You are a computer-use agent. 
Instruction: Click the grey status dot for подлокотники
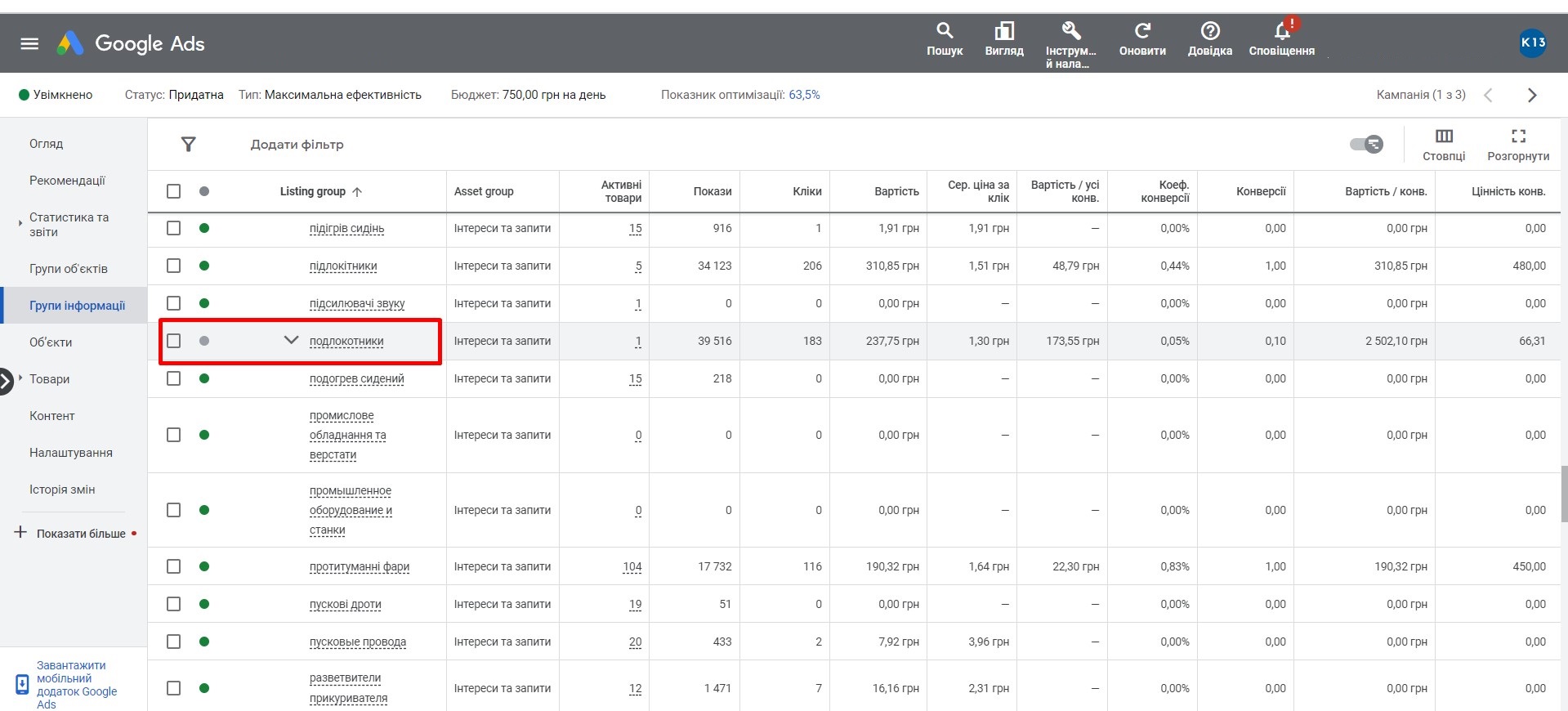pos(204,341)
